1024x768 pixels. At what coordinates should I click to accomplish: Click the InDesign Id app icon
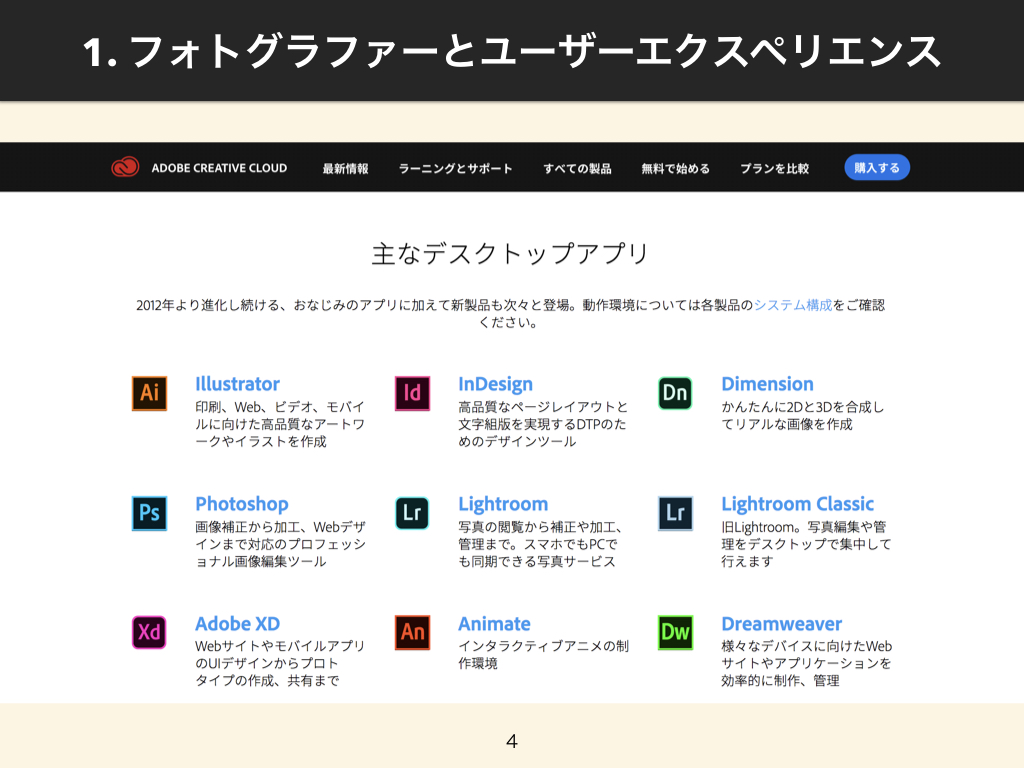413,393
